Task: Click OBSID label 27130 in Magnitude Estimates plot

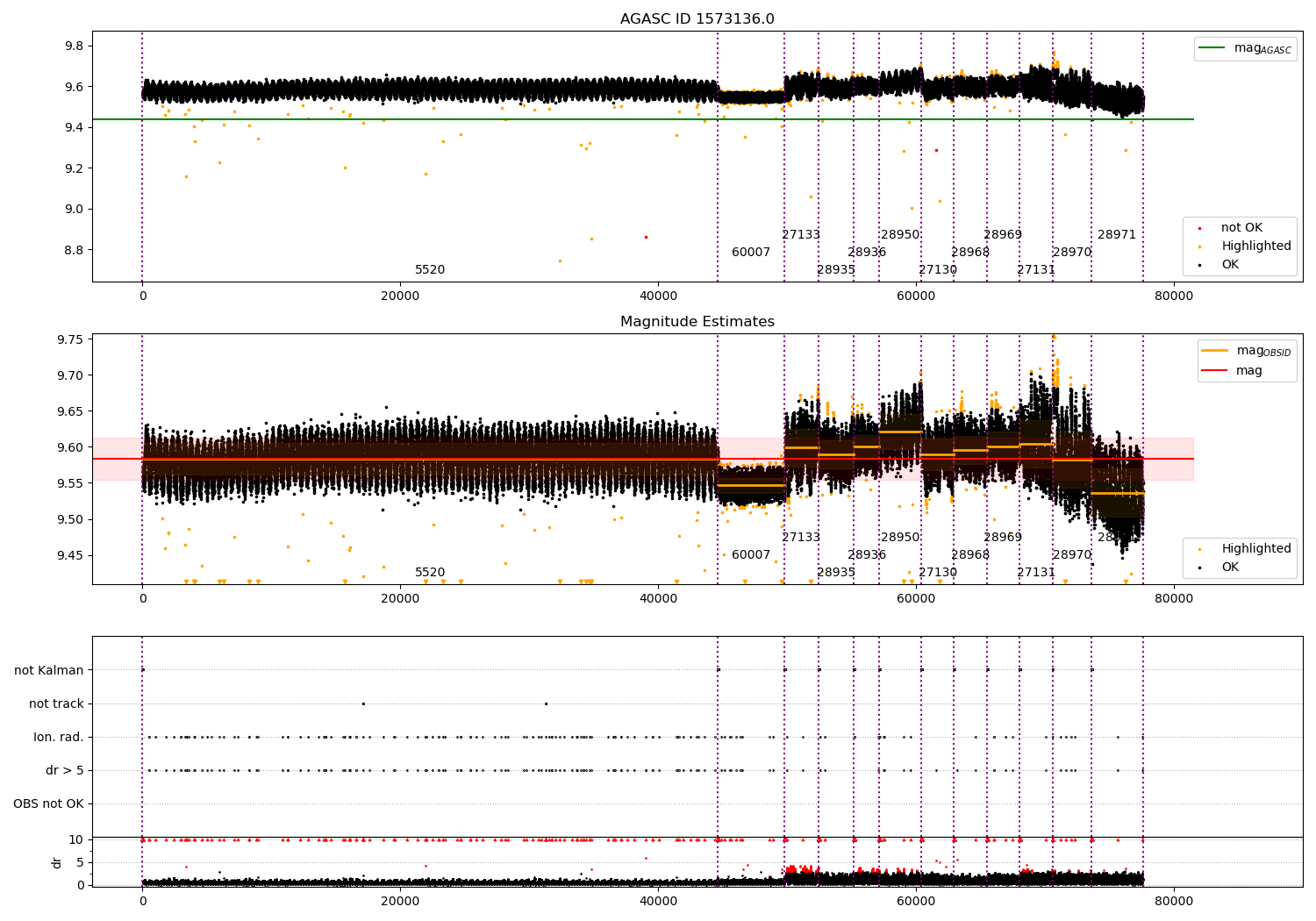Action: coord(938,573)
